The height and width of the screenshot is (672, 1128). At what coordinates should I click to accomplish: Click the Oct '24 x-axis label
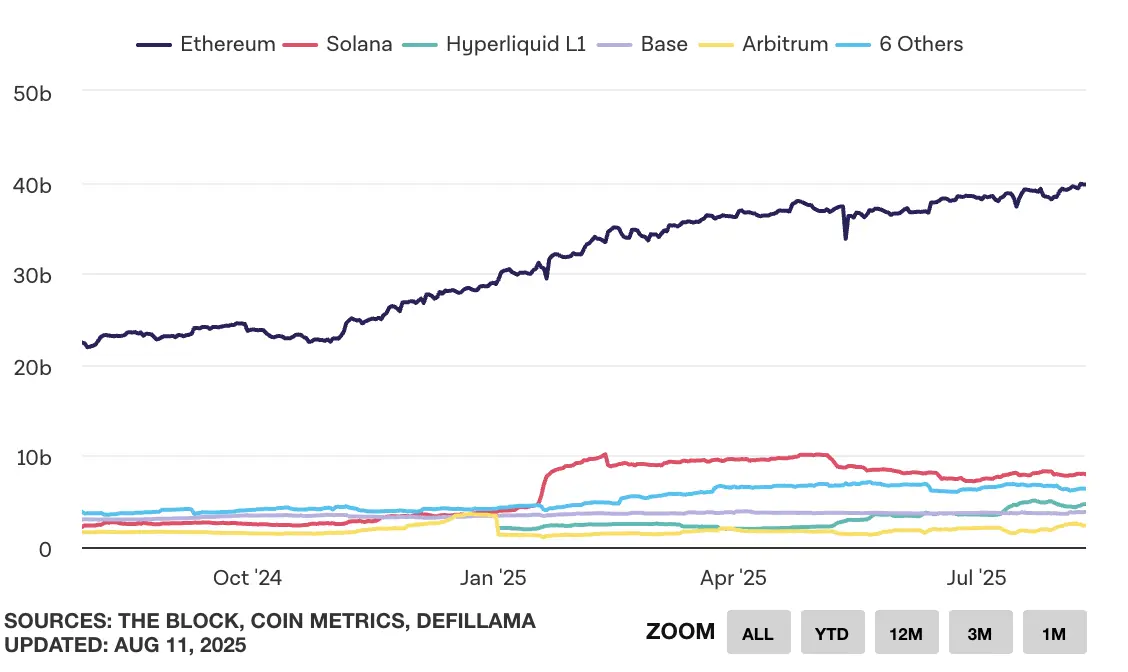tap(248, 578)
